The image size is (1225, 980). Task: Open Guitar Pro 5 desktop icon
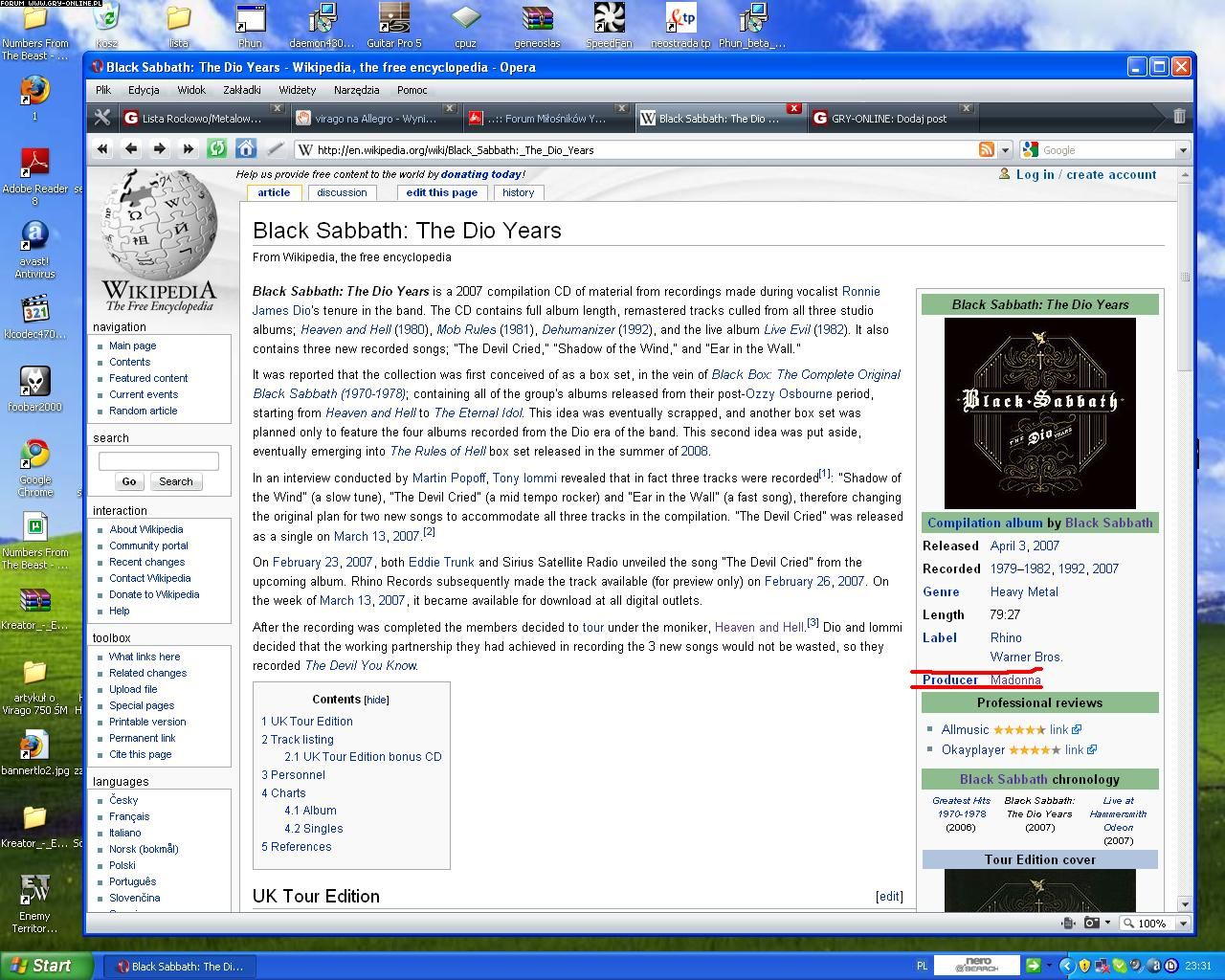tap(394, 26)
